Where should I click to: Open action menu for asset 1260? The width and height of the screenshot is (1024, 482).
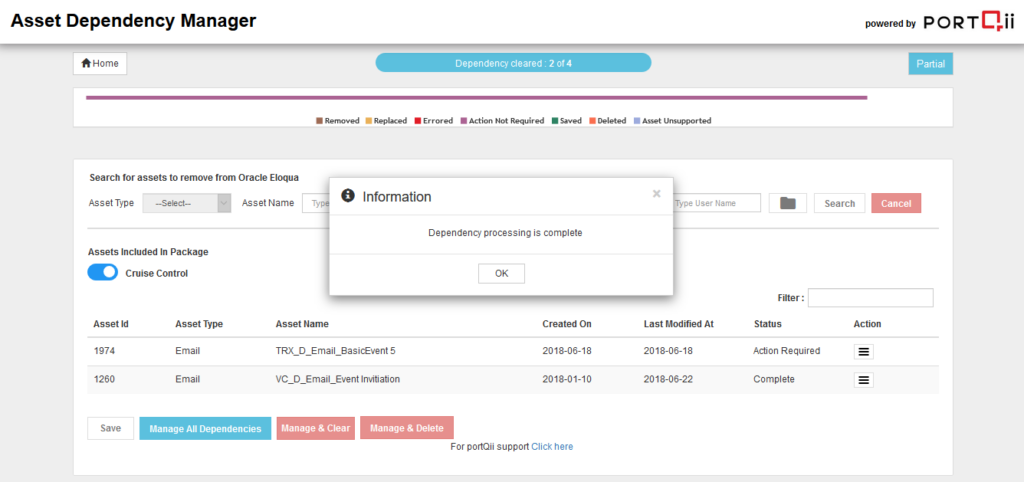[x=865, y=380]
